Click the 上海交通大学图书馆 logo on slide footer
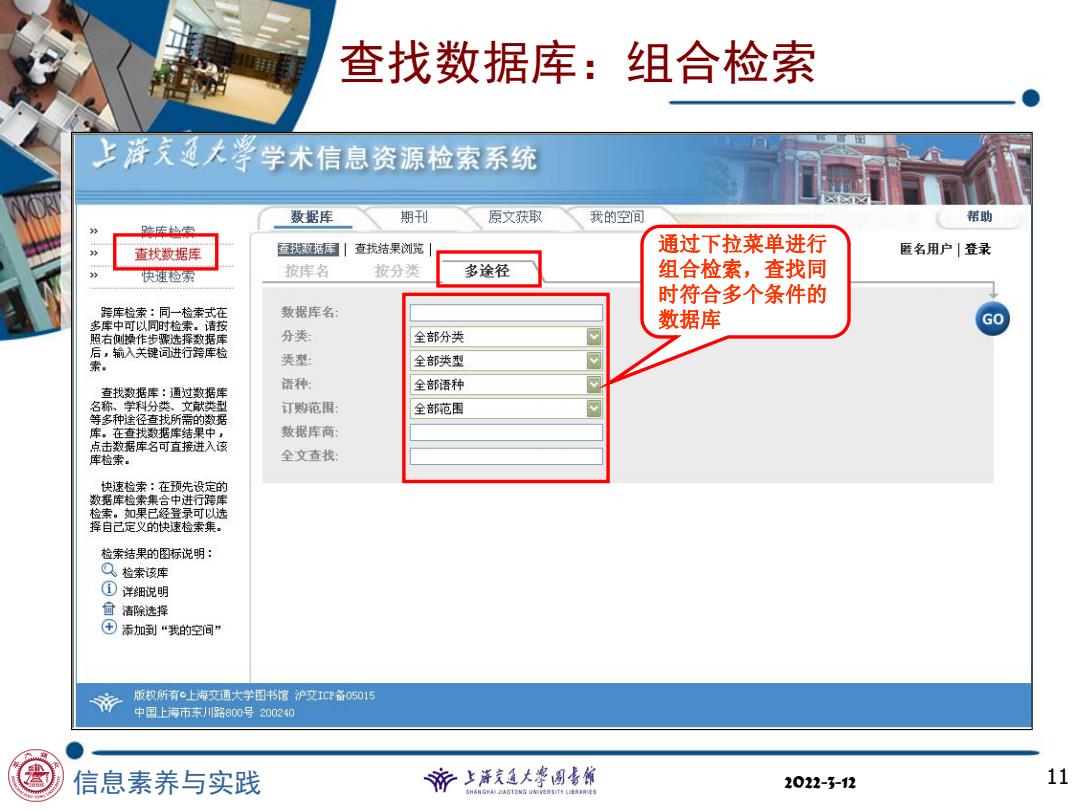 click(x=510, y=780)
